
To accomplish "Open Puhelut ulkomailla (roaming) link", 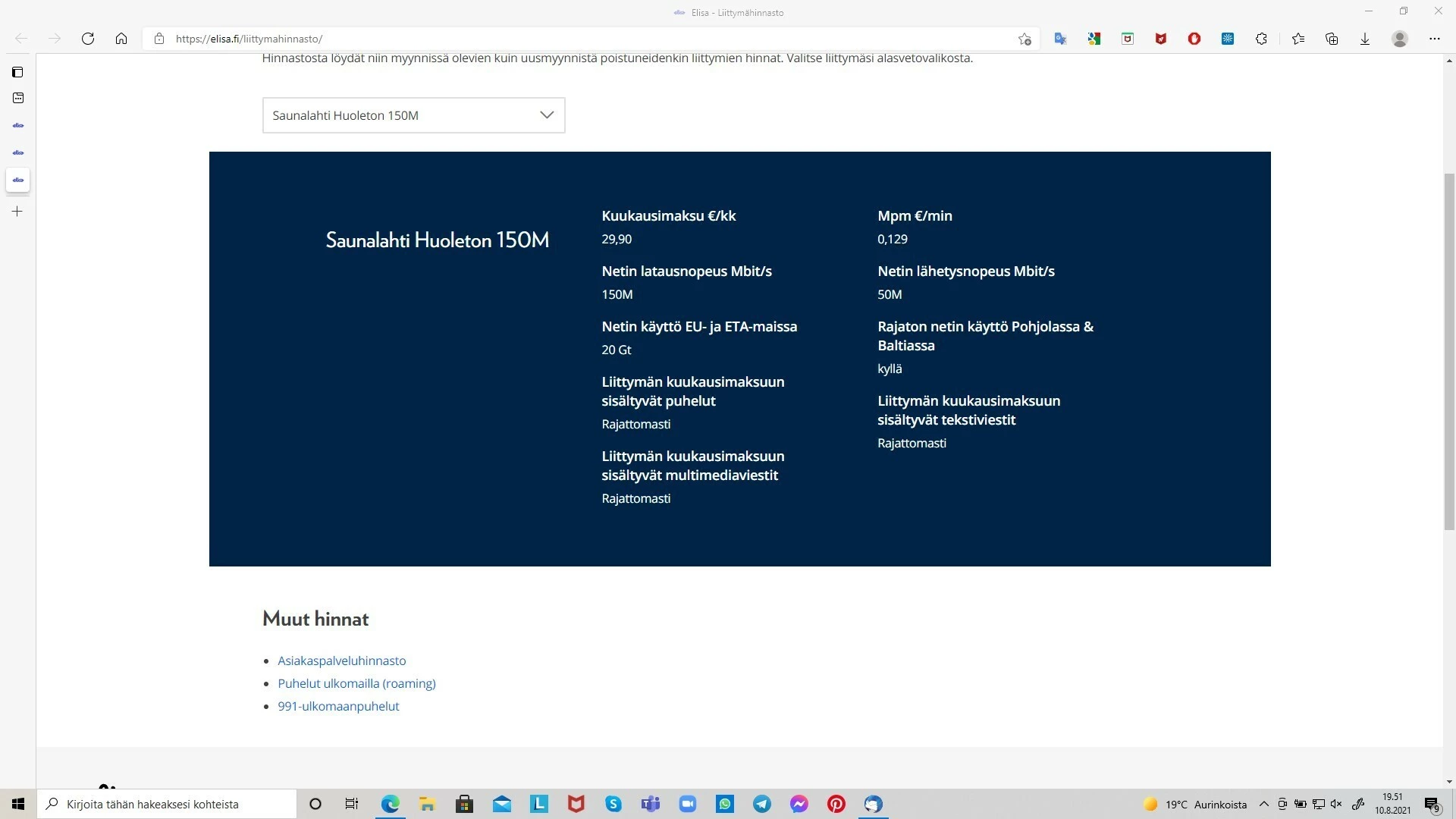I will tap(356, 683).
